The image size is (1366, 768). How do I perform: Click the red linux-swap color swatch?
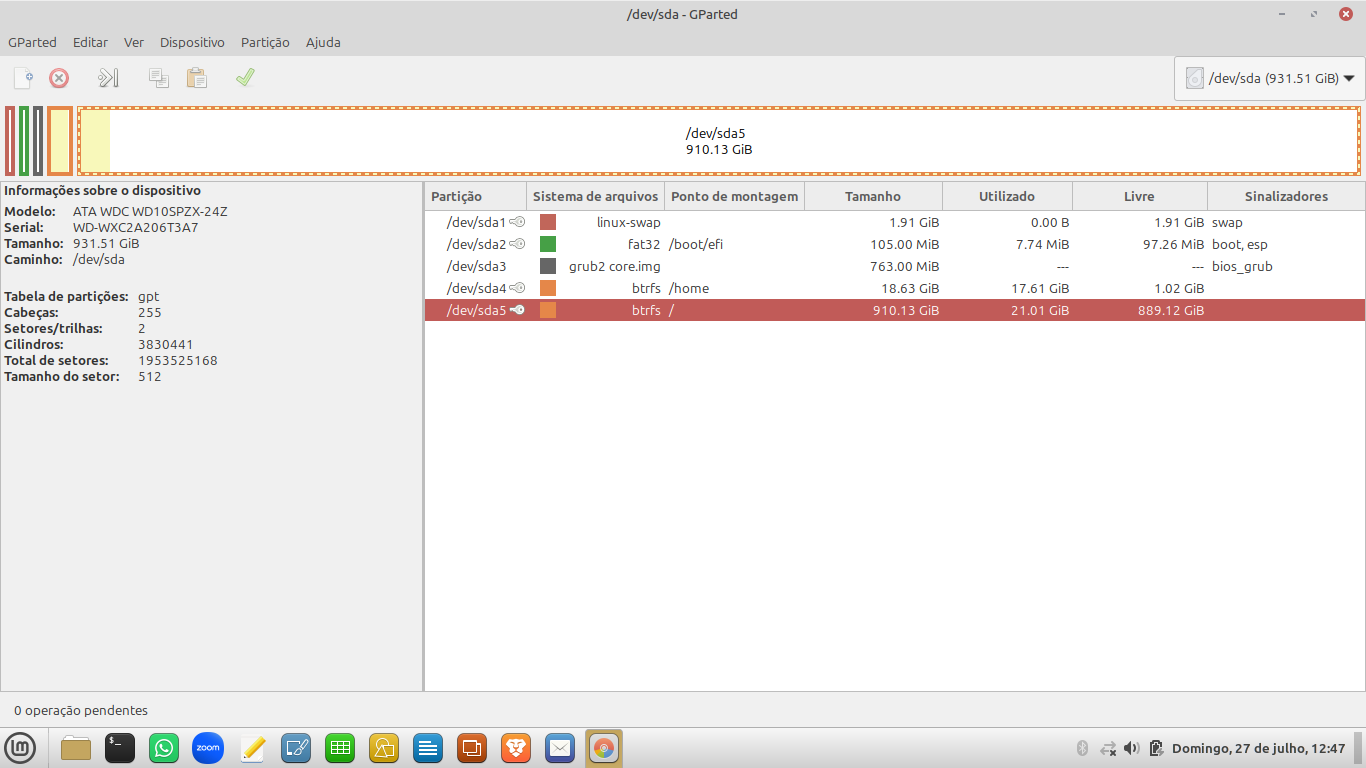point(548,222)
